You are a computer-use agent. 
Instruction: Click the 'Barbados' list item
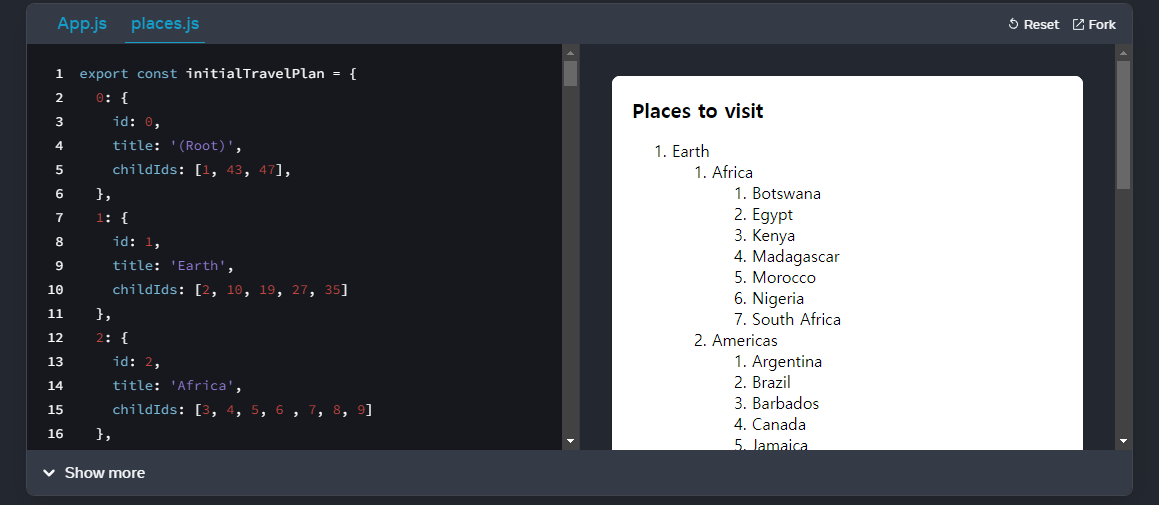[786, 404]
